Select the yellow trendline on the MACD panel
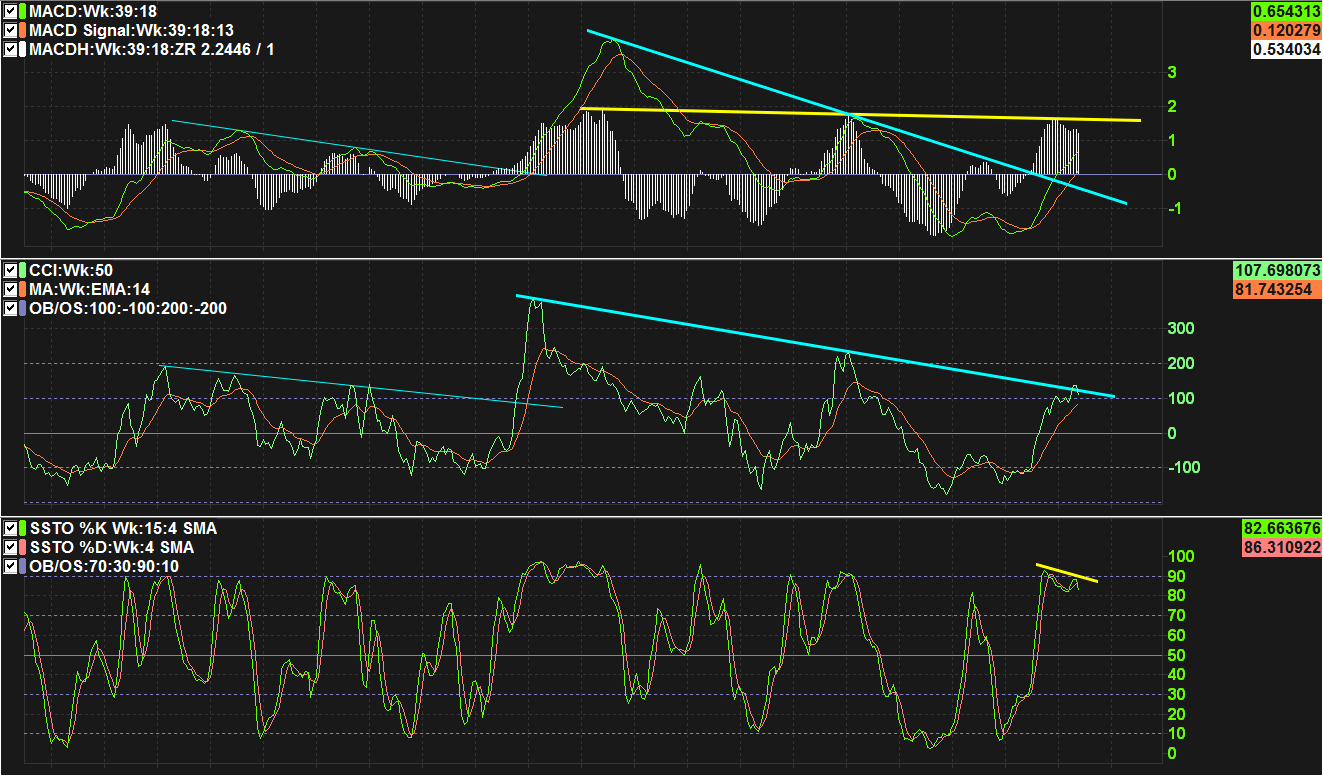Viewport: 1323px width, 776px height. tap(860, 114)
